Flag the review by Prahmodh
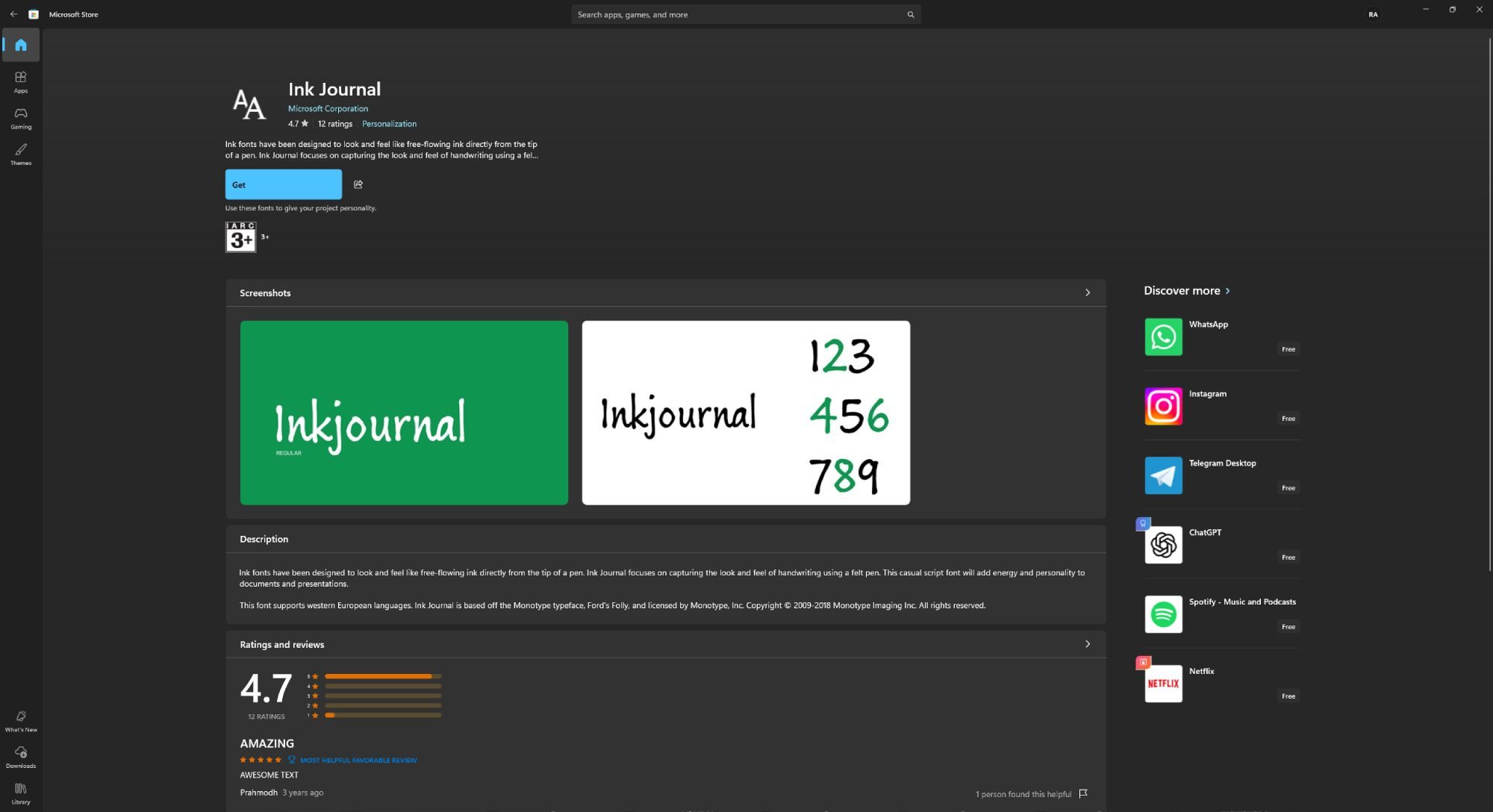The image size is (1493, 812). click(1083, 793)
